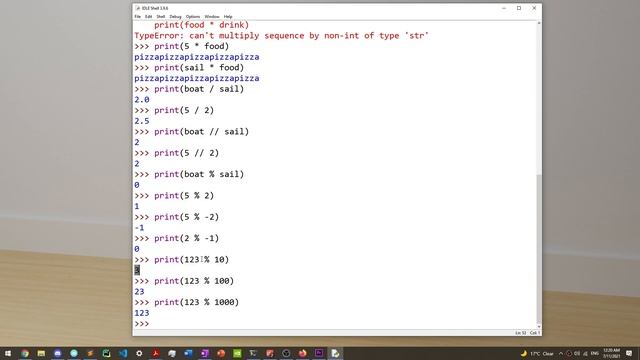
Task: Open the green NVIDIA taskbar icon
Action: [237, 353]
